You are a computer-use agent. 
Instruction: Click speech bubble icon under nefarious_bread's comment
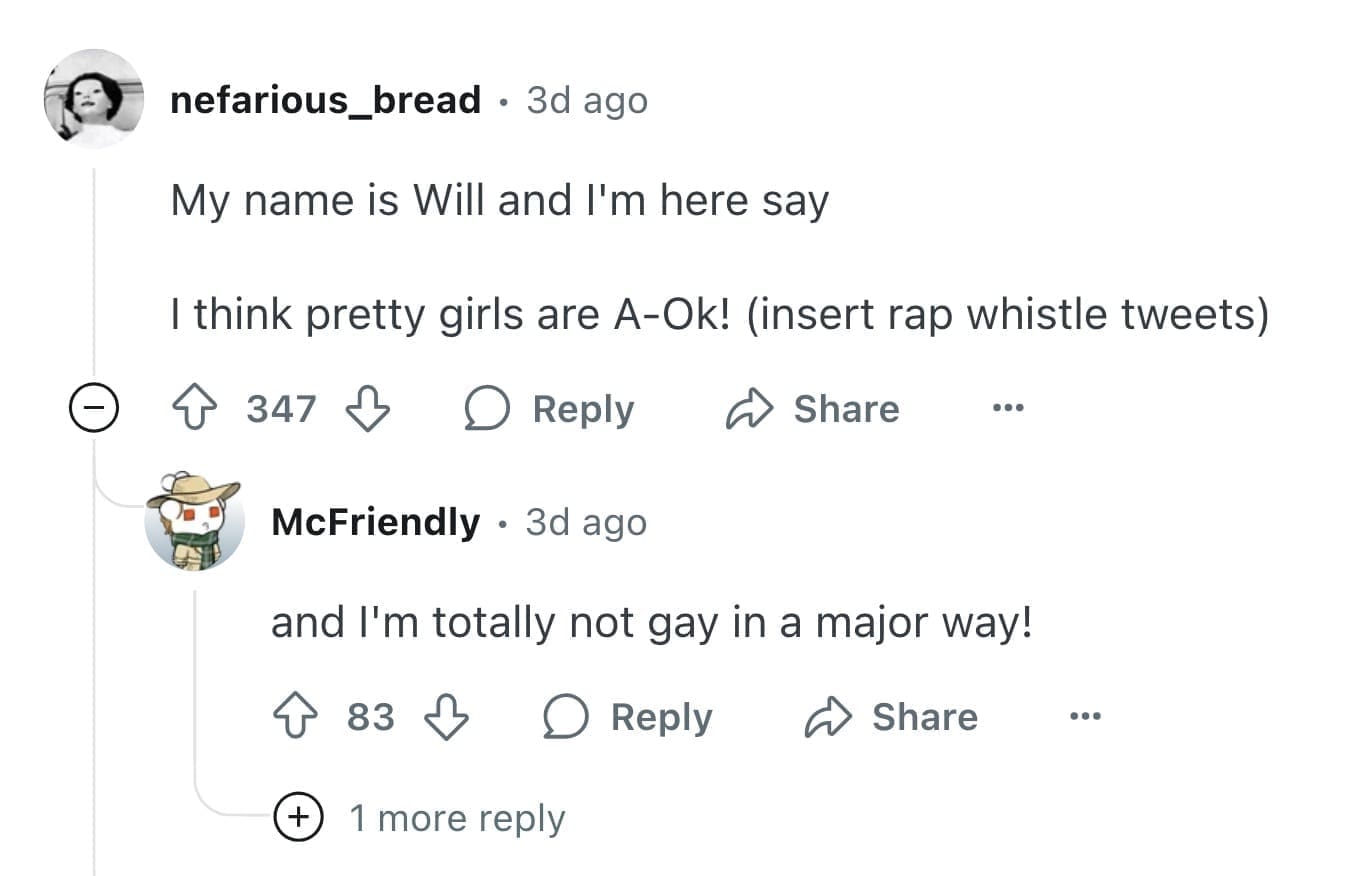[486, 410]
